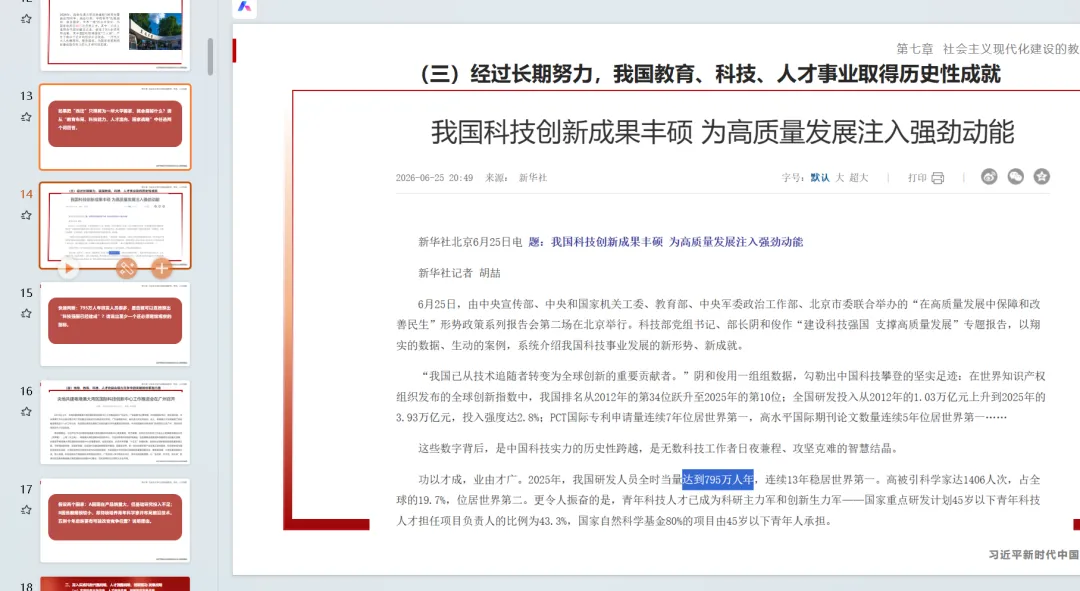The width and height of the screenshot is (1080, 591).
Task: Click slide number 13 label
Action: 26,96
